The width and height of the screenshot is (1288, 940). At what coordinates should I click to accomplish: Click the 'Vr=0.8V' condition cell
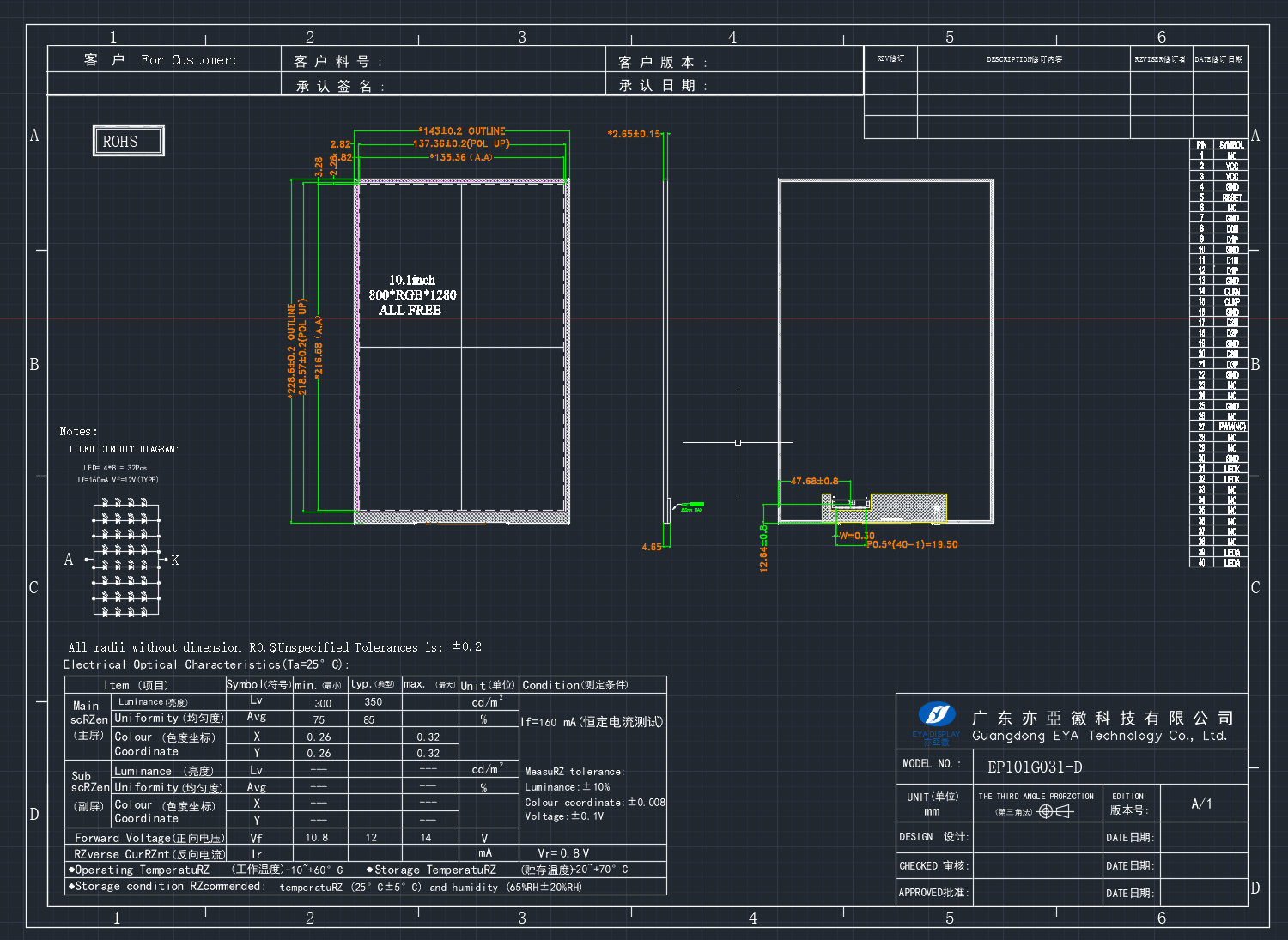[564, 853]
